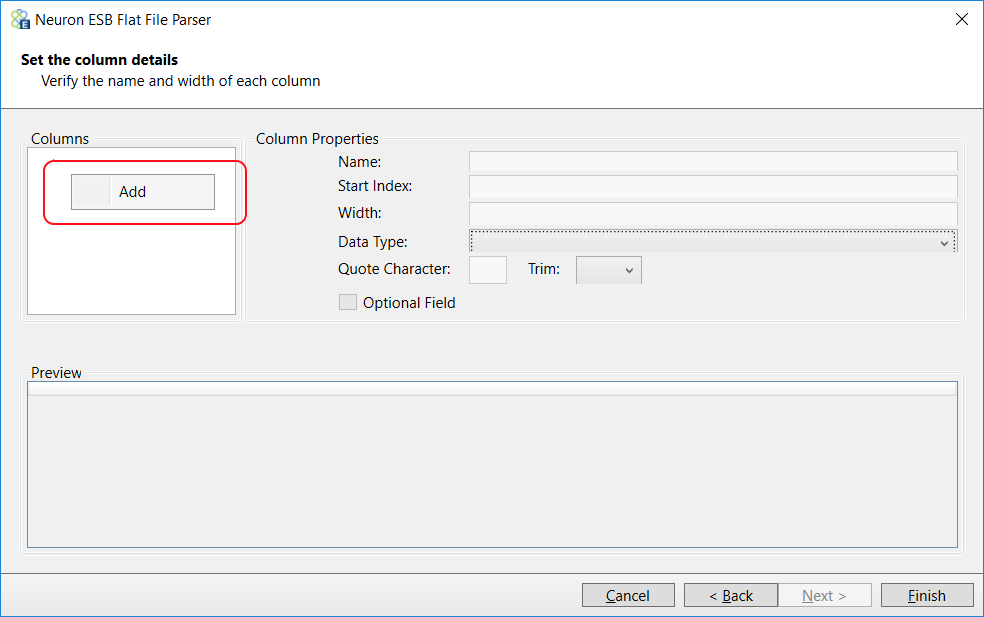Screen dimensions: 984x617
Task: Enable the Optional Field checkbox
Action: tap(348, 303)
